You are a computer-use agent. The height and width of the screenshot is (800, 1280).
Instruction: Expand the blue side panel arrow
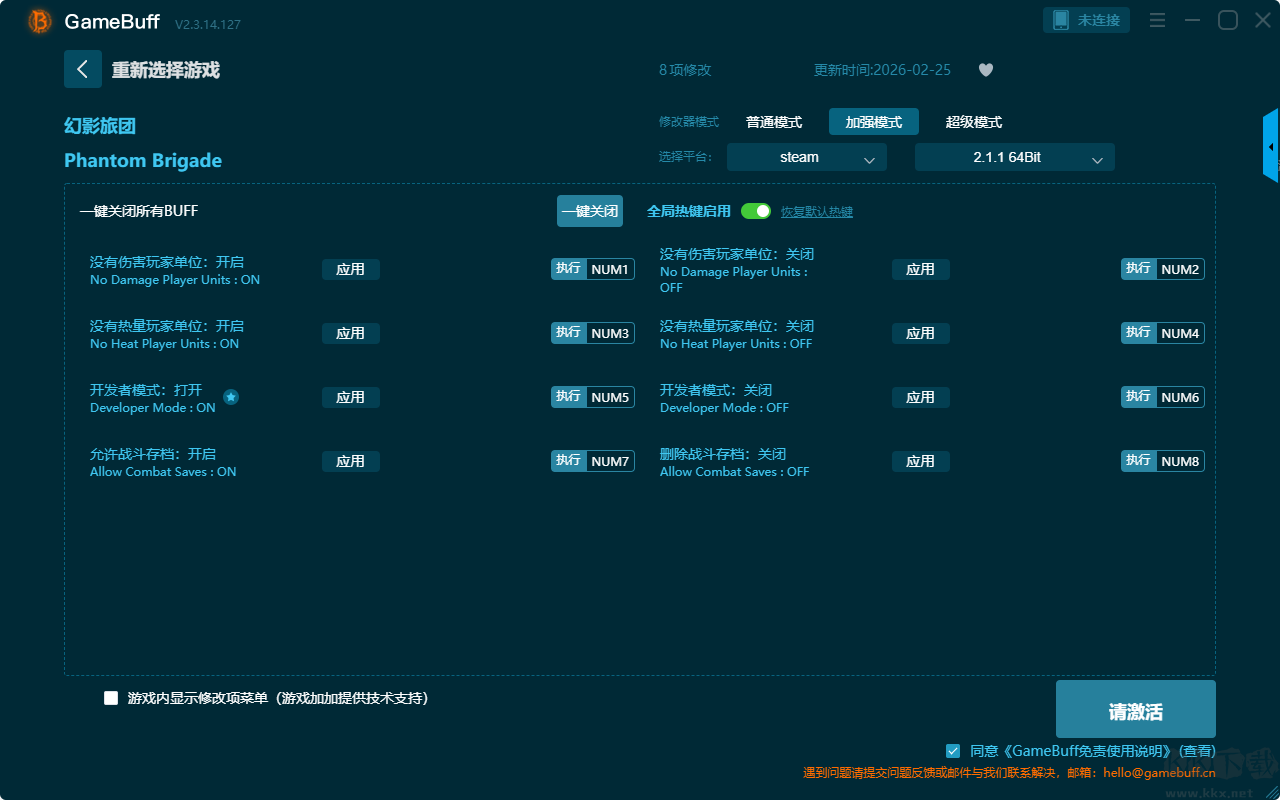click(1271, 146)
